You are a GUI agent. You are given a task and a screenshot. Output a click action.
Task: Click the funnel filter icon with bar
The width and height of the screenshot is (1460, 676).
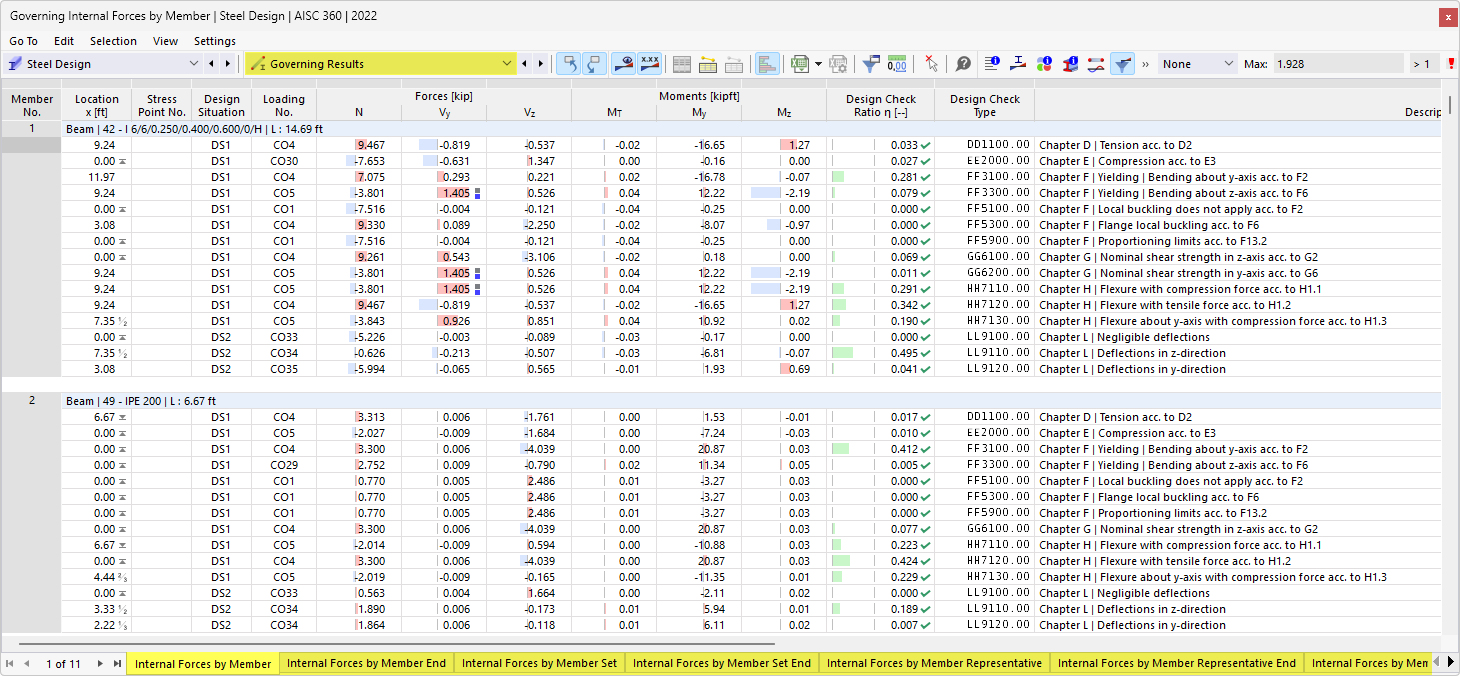[871, 64]
